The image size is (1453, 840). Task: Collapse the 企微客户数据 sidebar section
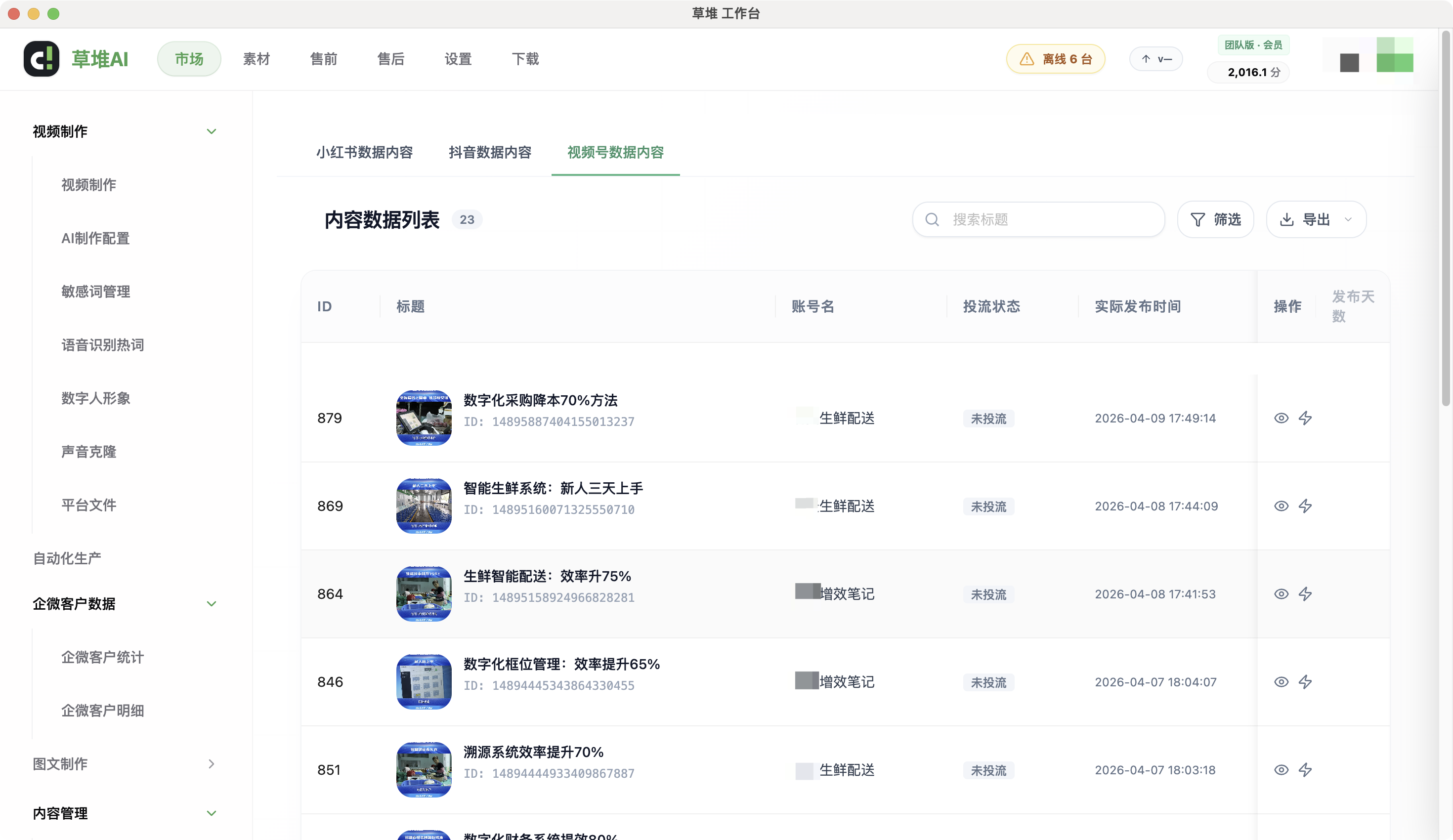[212, 604]
